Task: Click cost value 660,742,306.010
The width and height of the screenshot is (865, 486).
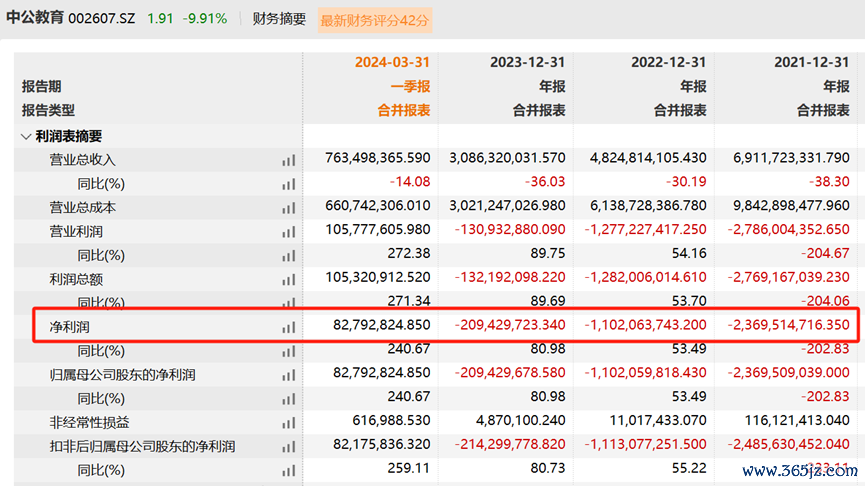Action: pyautogui.click(x=378, y=206)
